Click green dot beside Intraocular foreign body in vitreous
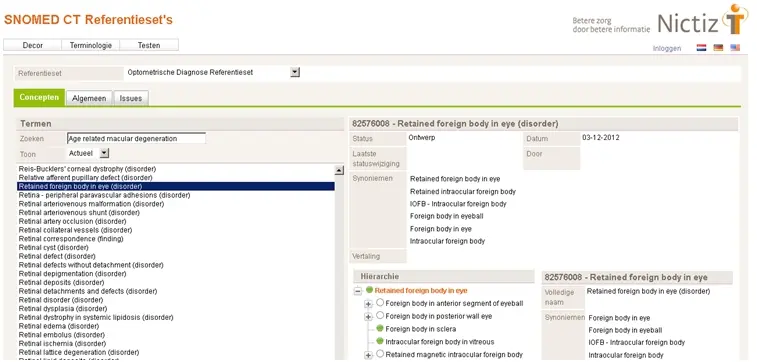 pos(380,341)
